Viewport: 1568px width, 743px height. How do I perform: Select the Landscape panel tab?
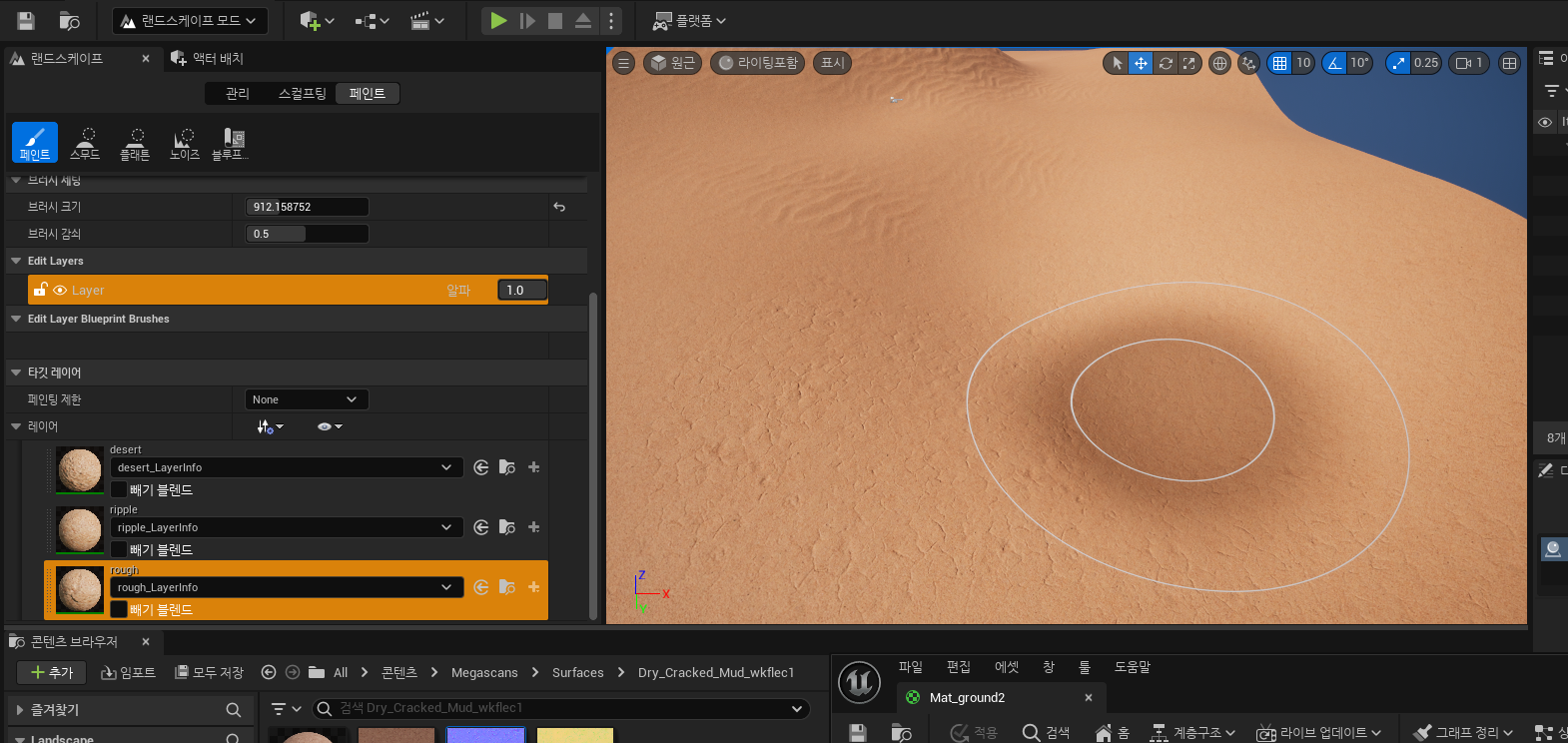point(66,58)
